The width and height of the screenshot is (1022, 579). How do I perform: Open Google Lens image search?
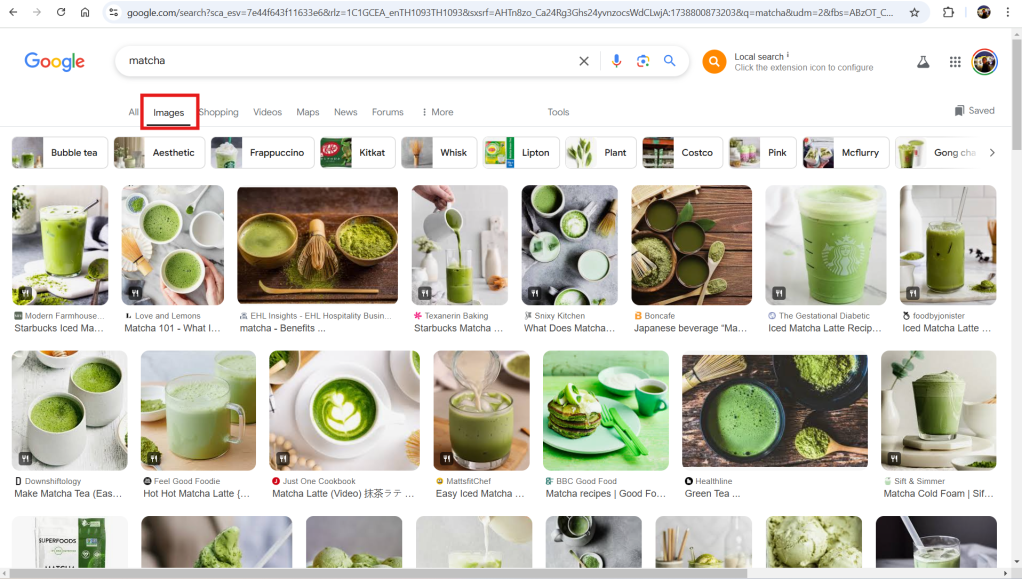643,61
